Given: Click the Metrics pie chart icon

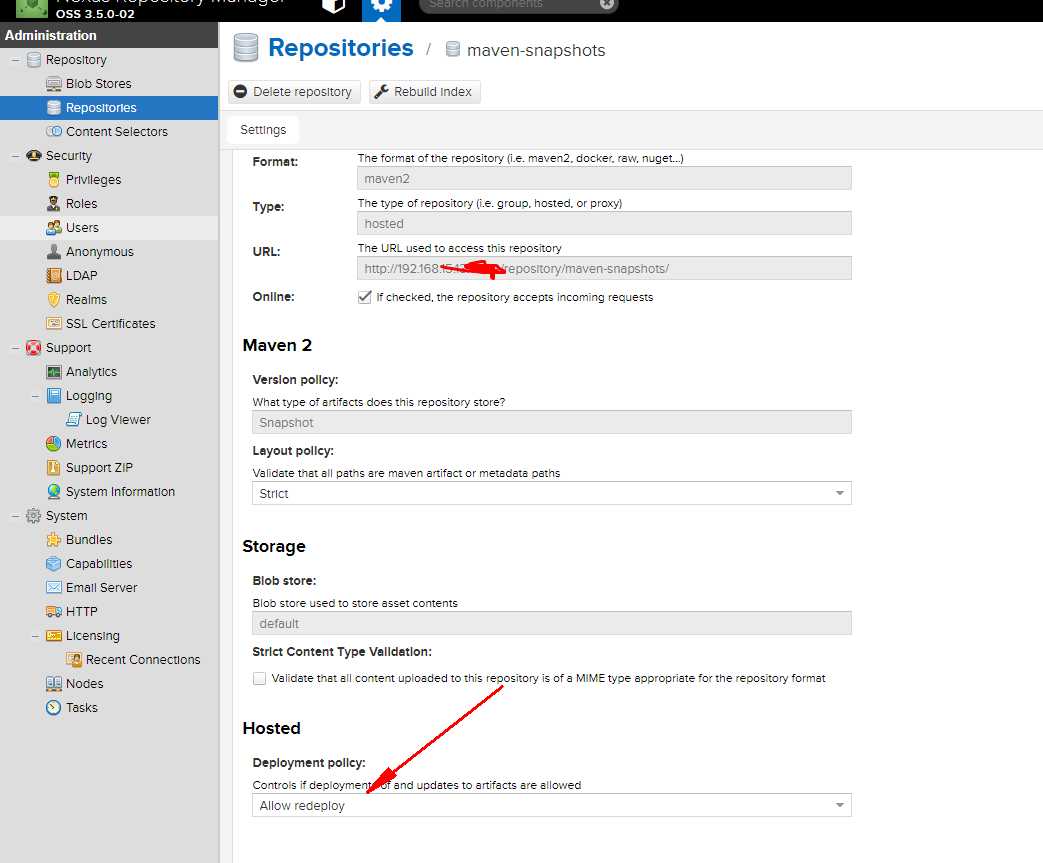Looking at the screenshot, I should coord(54,444).
